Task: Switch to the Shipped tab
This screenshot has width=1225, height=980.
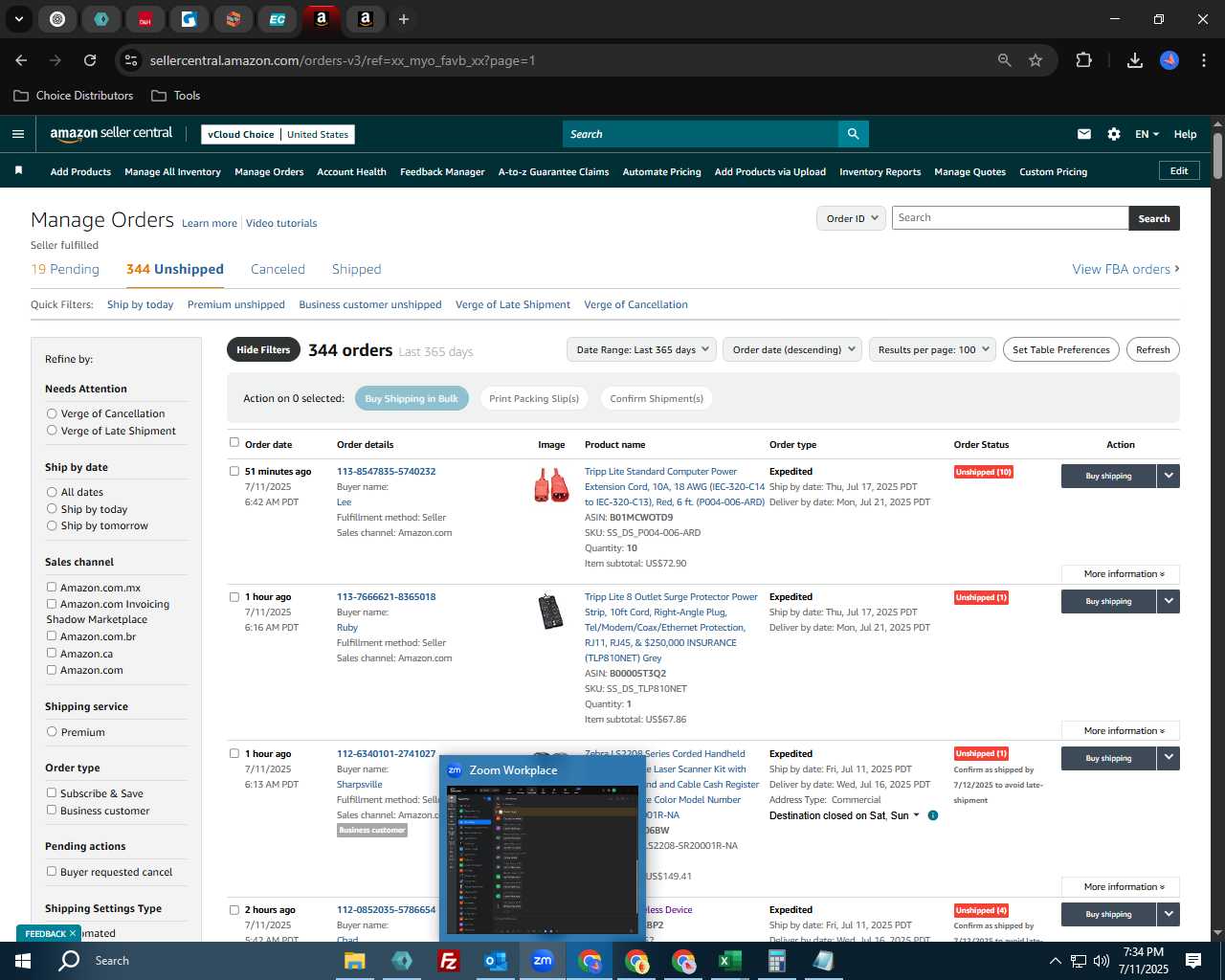Action: click(356, 269)
